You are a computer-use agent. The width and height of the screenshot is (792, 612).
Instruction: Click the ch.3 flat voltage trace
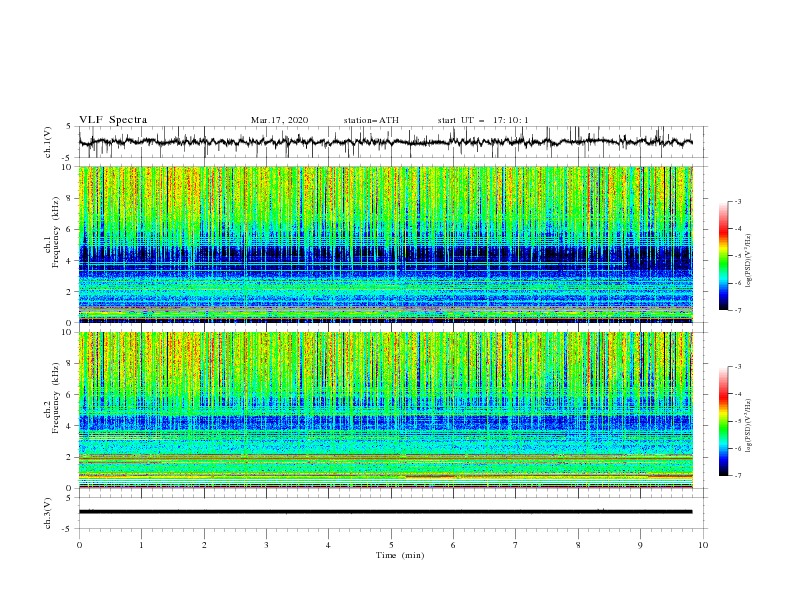pos(385,512)
